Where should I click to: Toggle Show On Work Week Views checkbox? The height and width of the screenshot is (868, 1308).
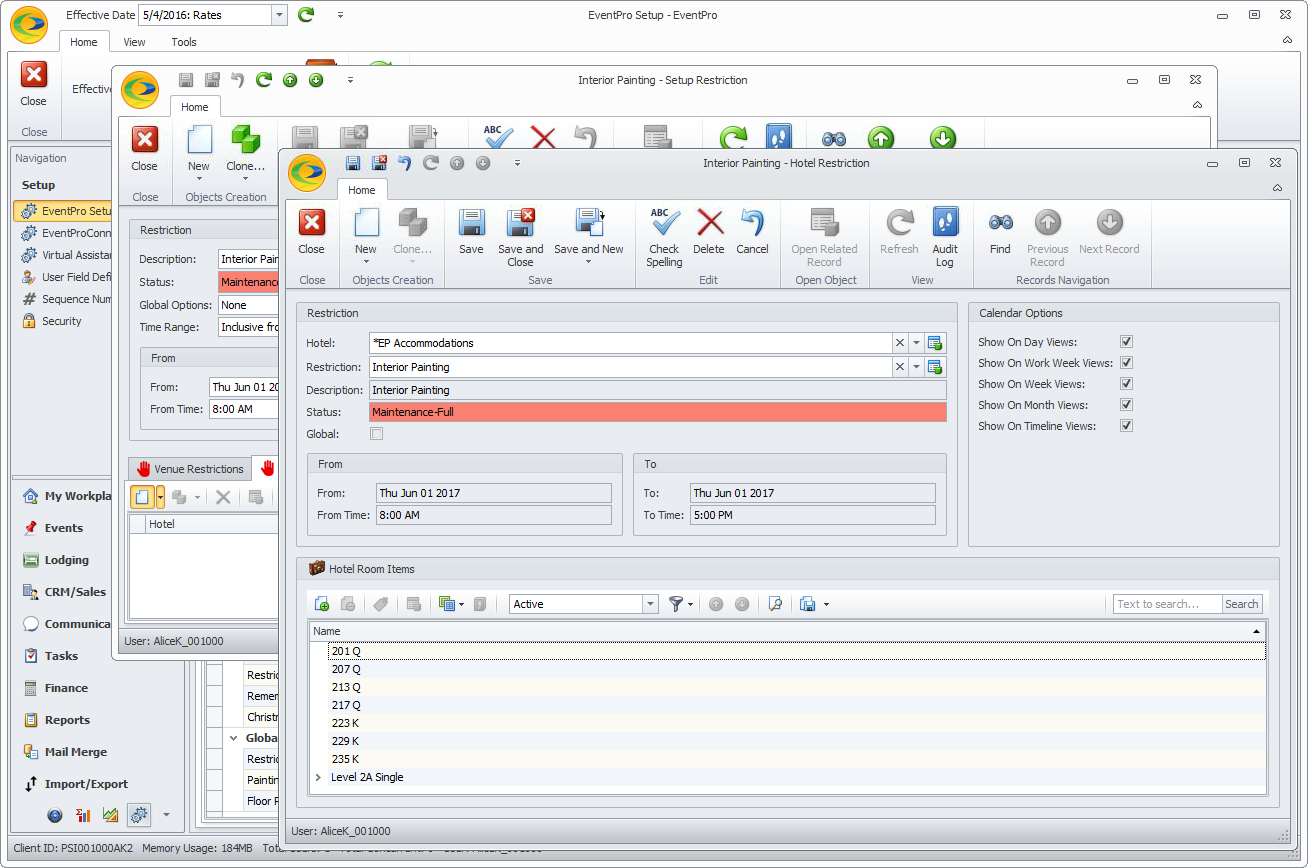[1127, 363]
